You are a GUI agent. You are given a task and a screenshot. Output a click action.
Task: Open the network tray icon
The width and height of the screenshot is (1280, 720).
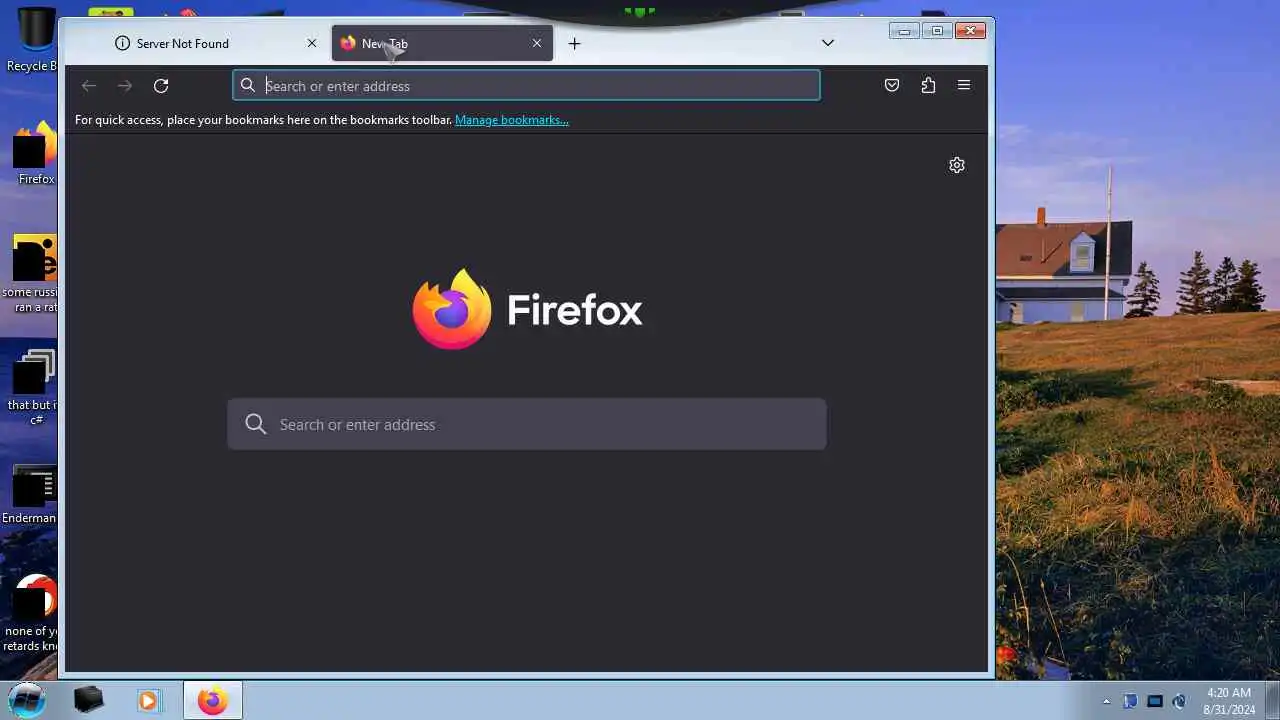tap(1155, 701)
